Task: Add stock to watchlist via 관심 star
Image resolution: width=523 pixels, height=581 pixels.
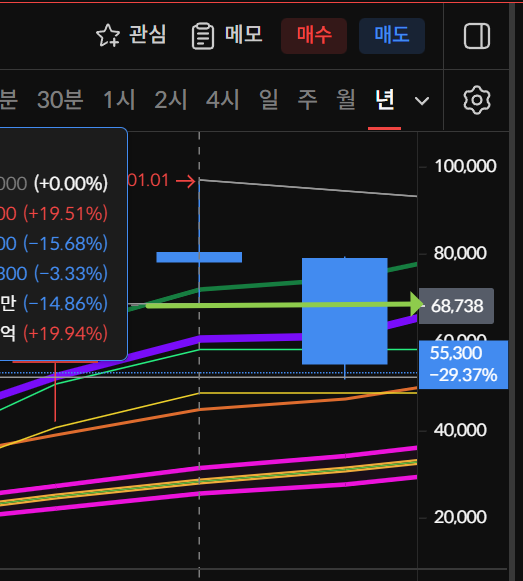Action: 131,35
